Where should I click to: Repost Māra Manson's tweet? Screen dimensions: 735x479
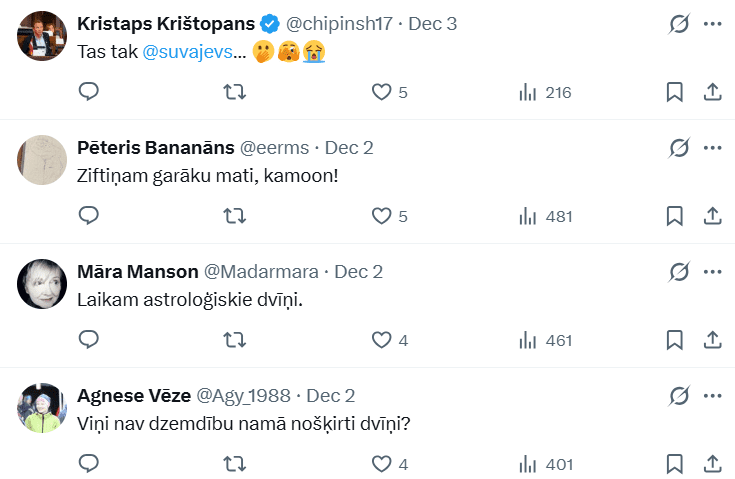pyautogui.click(x=234, y=340)
